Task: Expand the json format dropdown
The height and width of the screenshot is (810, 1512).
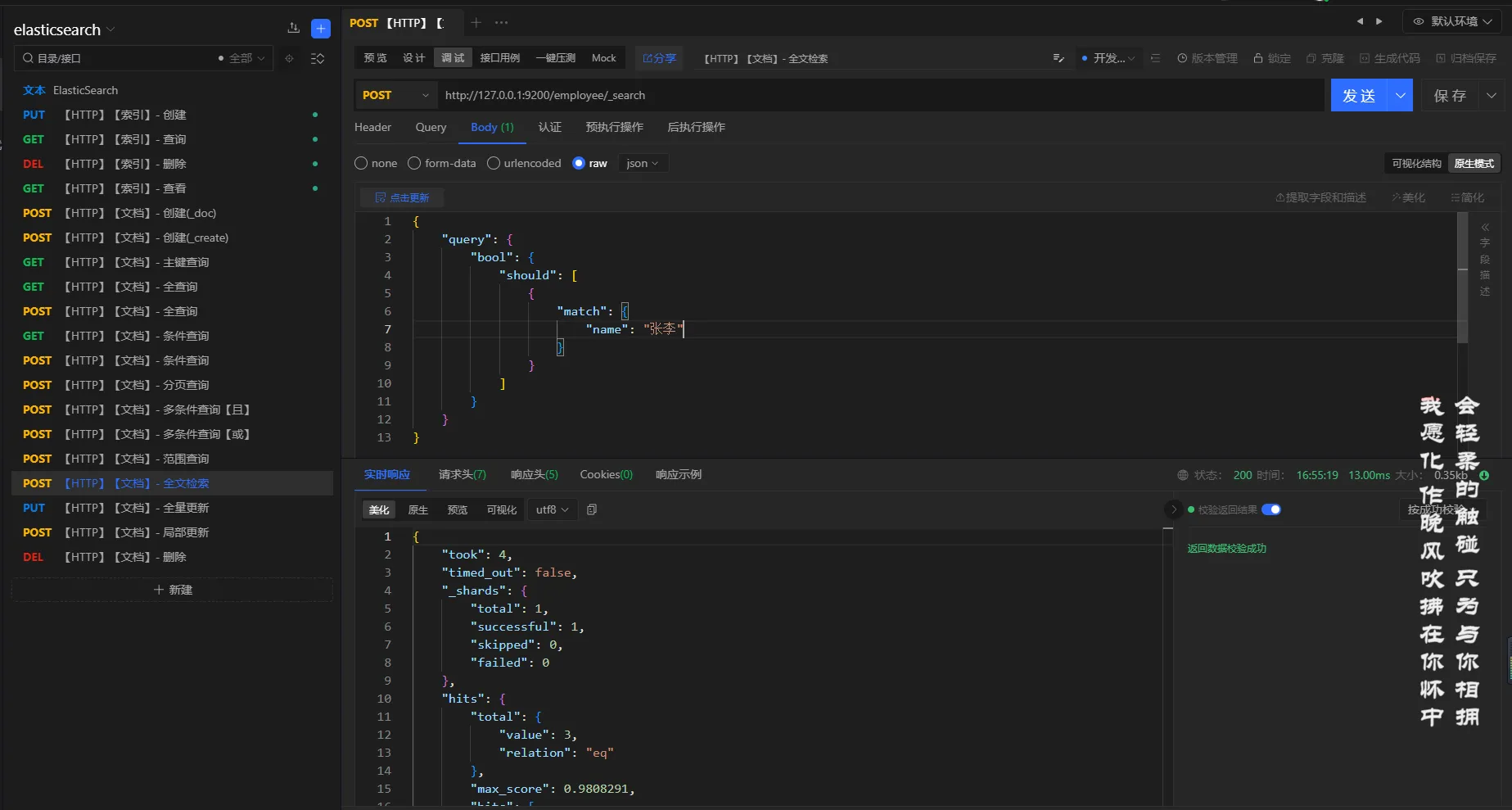Action: pos(643,163)
